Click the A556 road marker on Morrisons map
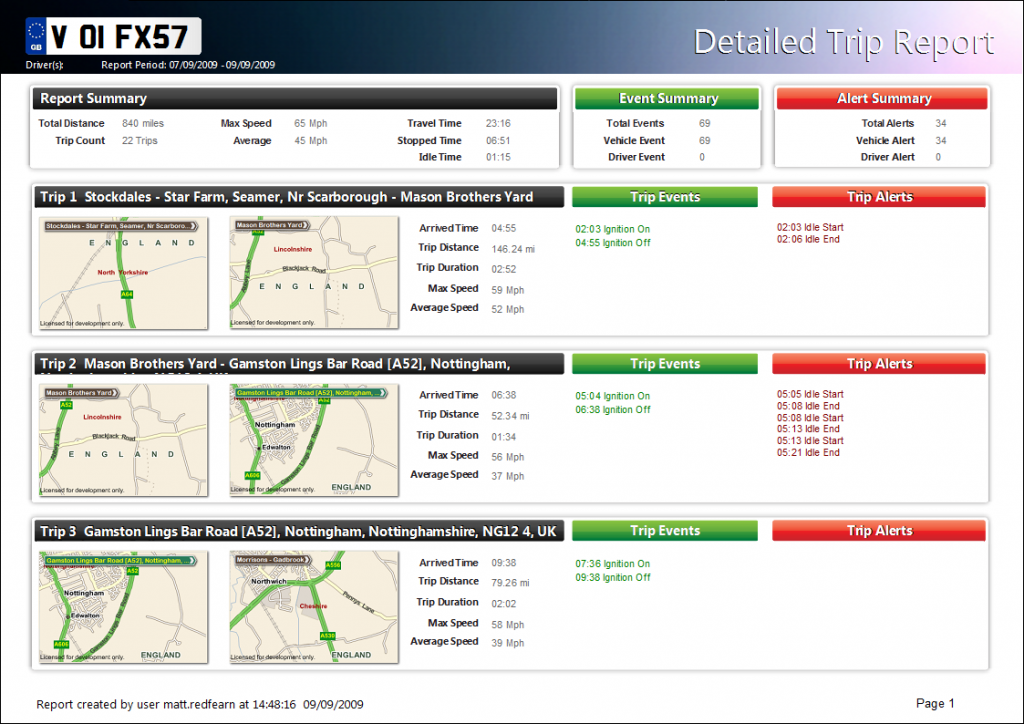1024x724 pixels. 333,565
